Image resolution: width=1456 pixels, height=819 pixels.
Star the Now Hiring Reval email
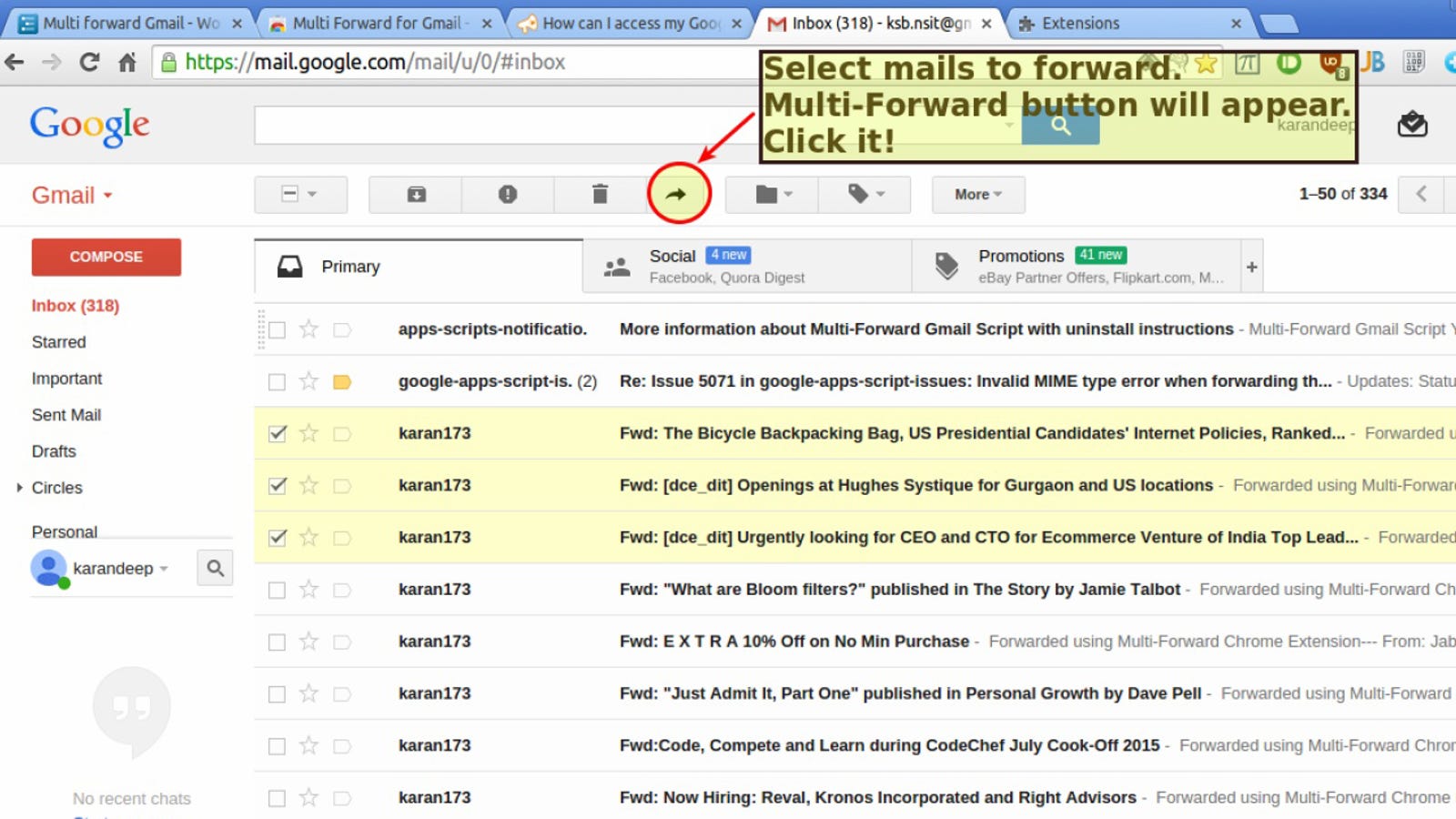309,797
